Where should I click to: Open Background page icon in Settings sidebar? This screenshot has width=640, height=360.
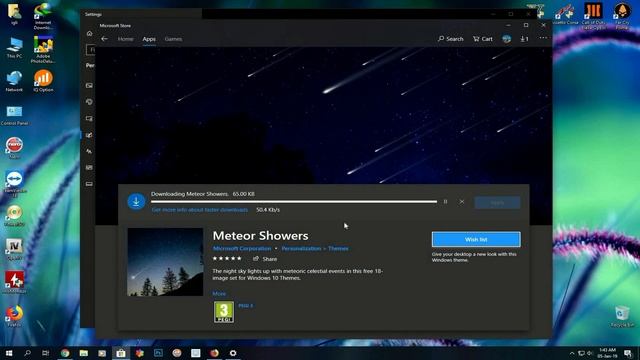point(89,86)
